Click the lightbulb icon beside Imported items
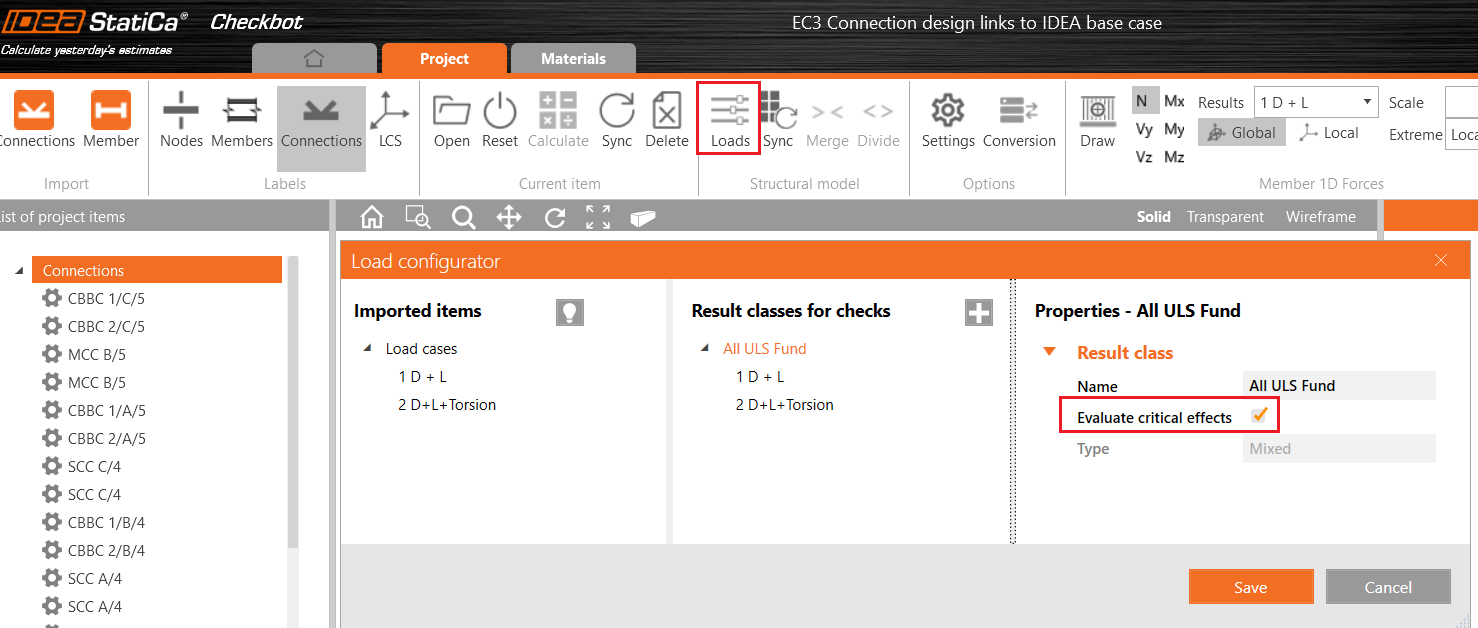The width and height of the screenshot is (1478, 628). (569, 312)
